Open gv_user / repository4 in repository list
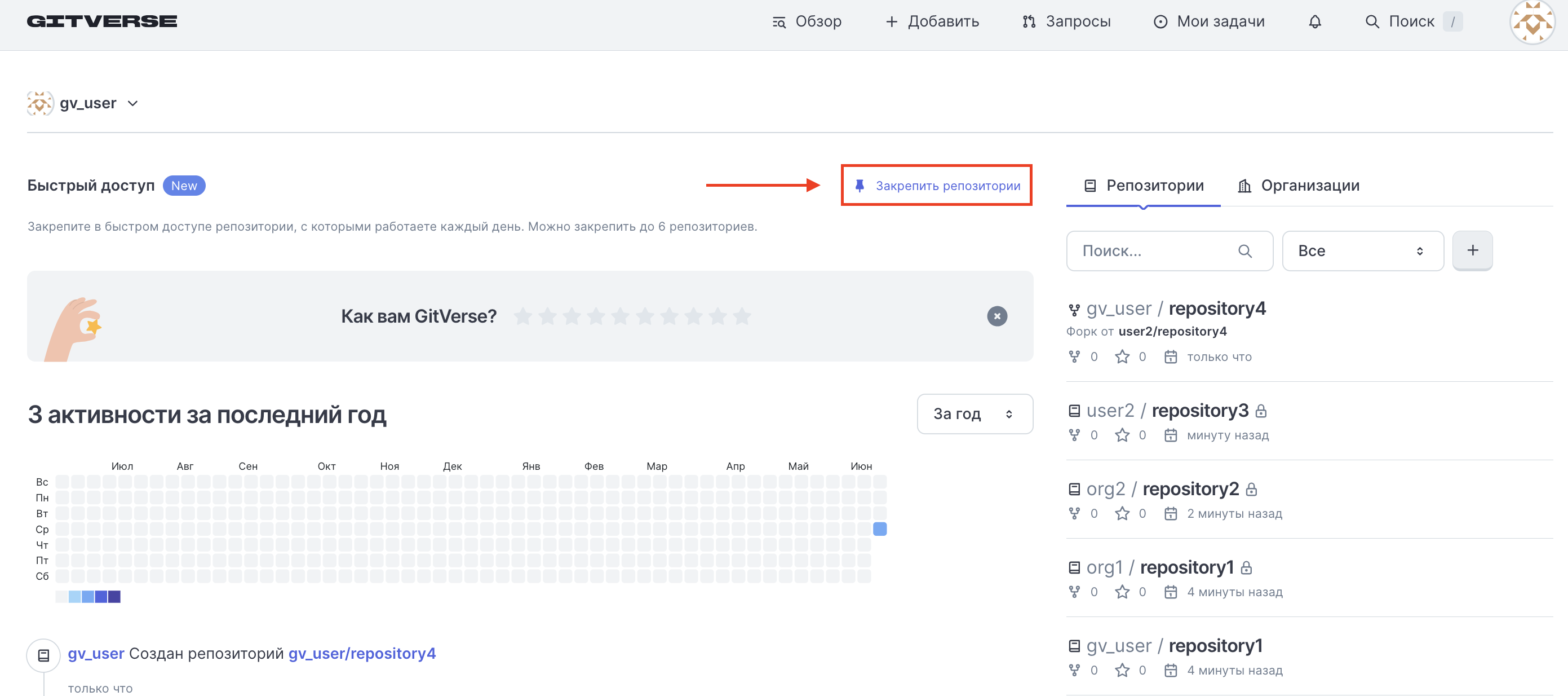 [x=1175, y=309]
